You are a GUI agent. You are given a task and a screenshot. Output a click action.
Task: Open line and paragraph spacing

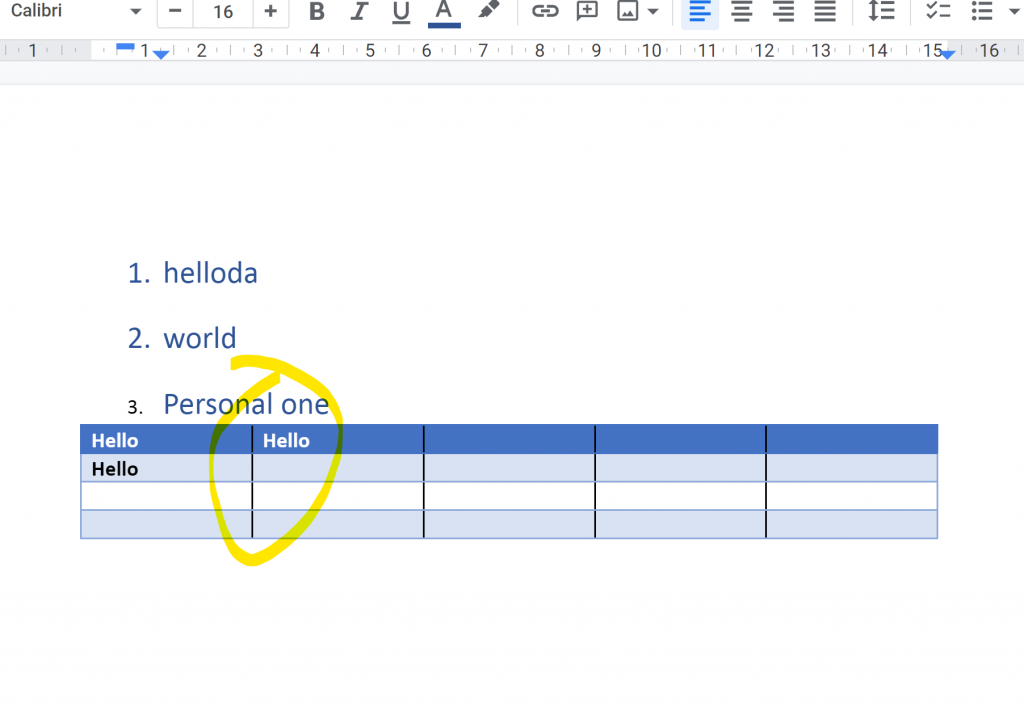point(881,12)
